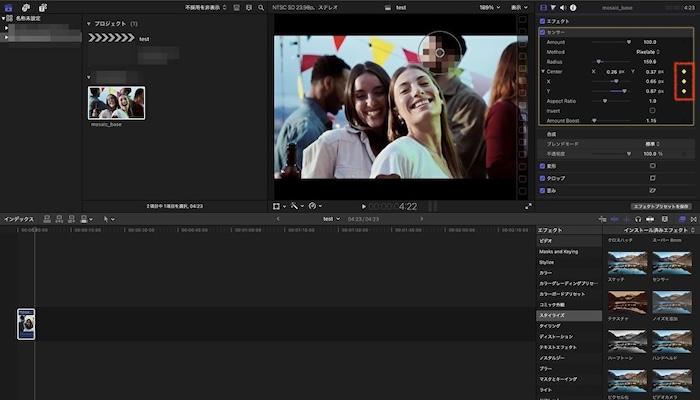Click the fullscreen viewer arrows icon
The image size is (700, 400).
click(529, 206)
